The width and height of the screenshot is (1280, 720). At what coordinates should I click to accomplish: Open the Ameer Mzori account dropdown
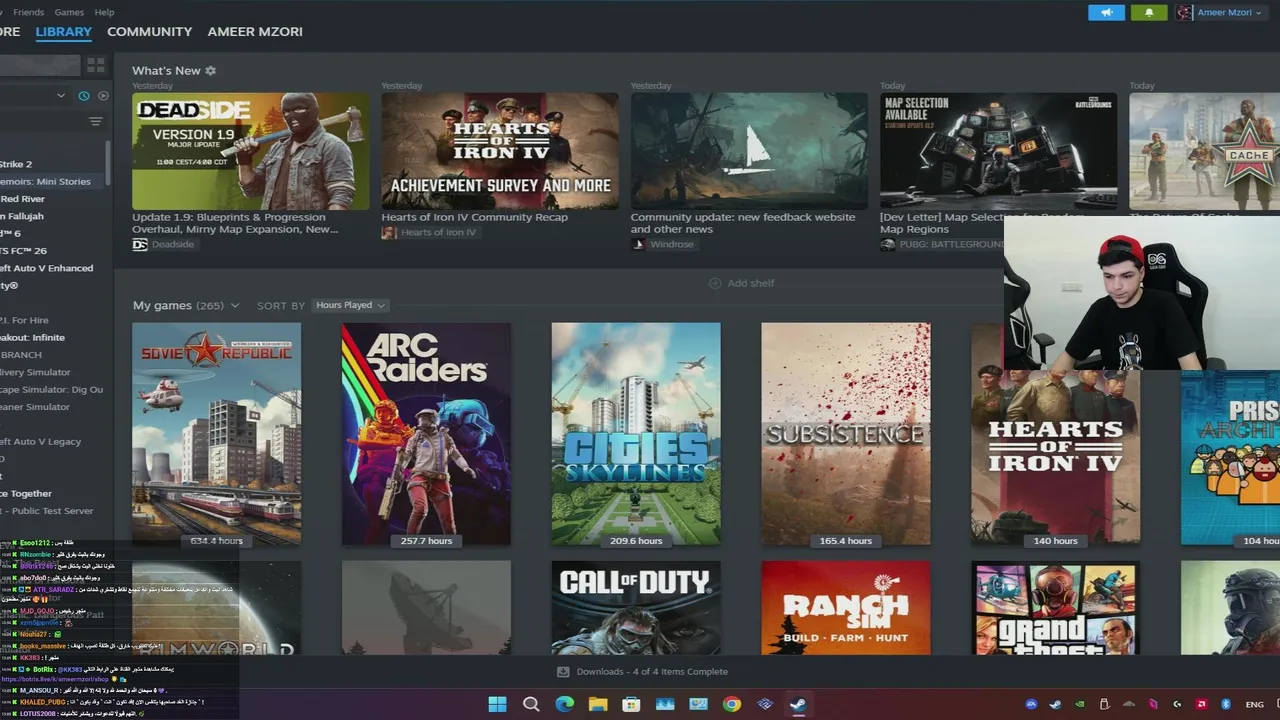click(1228, 12)
